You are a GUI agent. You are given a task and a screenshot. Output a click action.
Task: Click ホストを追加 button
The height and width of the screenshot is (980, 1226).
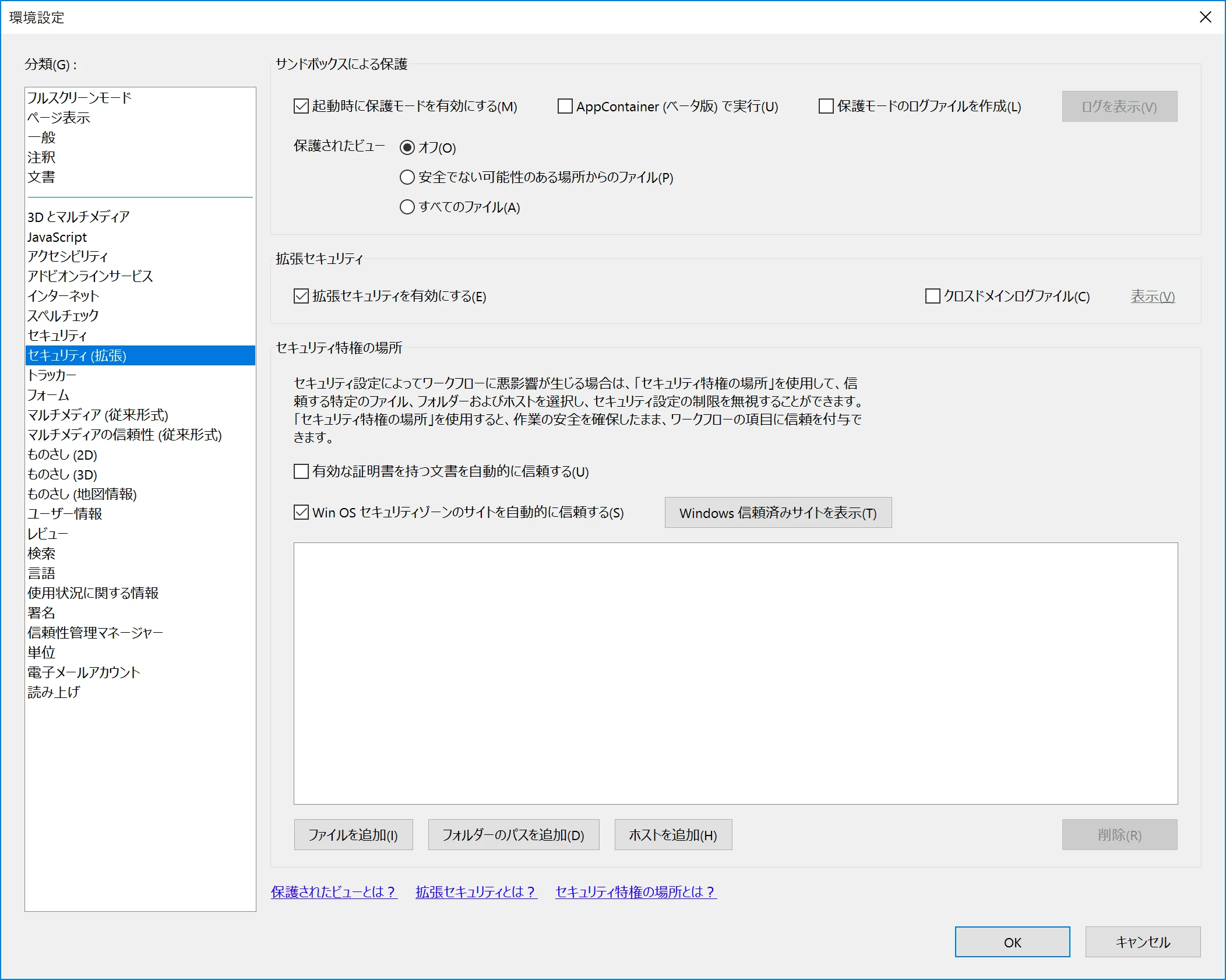[x=672, y=835]
